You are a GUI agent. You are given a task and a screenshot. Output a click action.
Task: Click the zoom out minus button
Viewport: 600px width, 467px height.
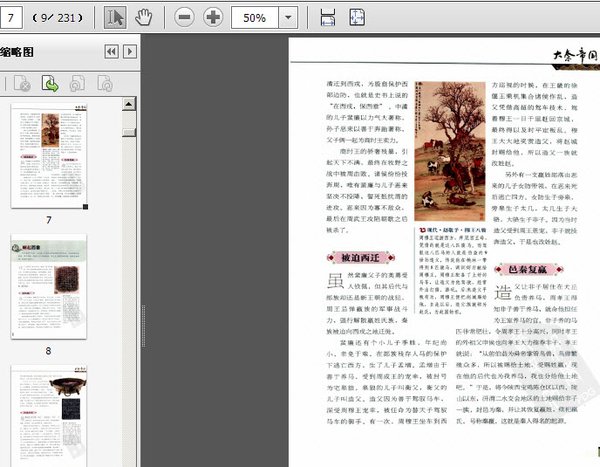[x=184, y=18]
